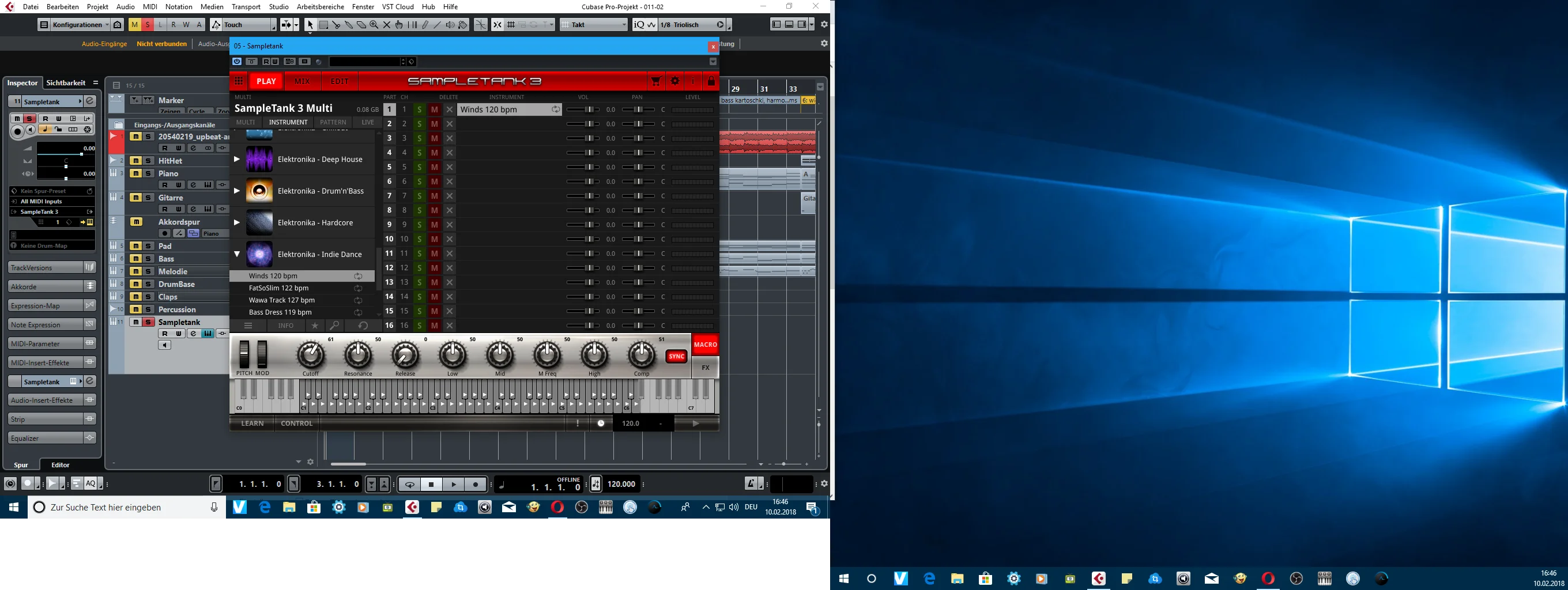The height and width of the screenshot is (590, 1568).
Task: Open the Transport menu
Action: (246, 7)
